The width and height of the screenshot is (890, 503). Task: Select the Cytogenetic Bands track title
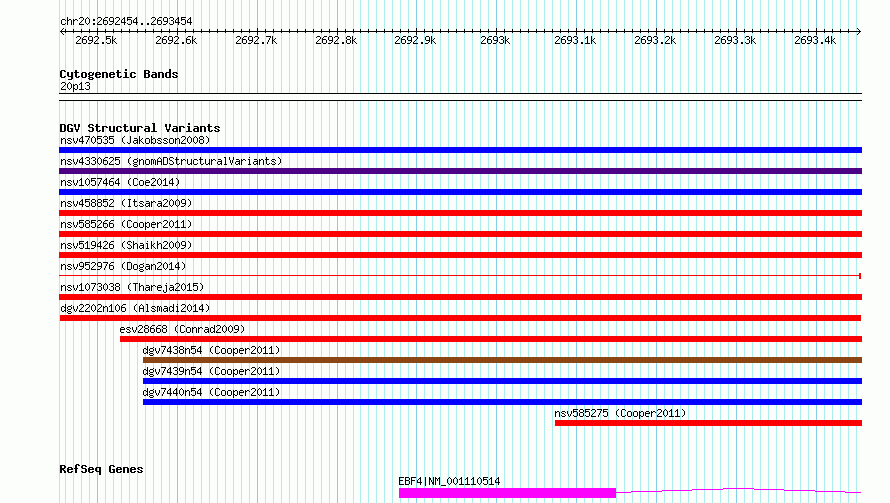coord(119,74)
